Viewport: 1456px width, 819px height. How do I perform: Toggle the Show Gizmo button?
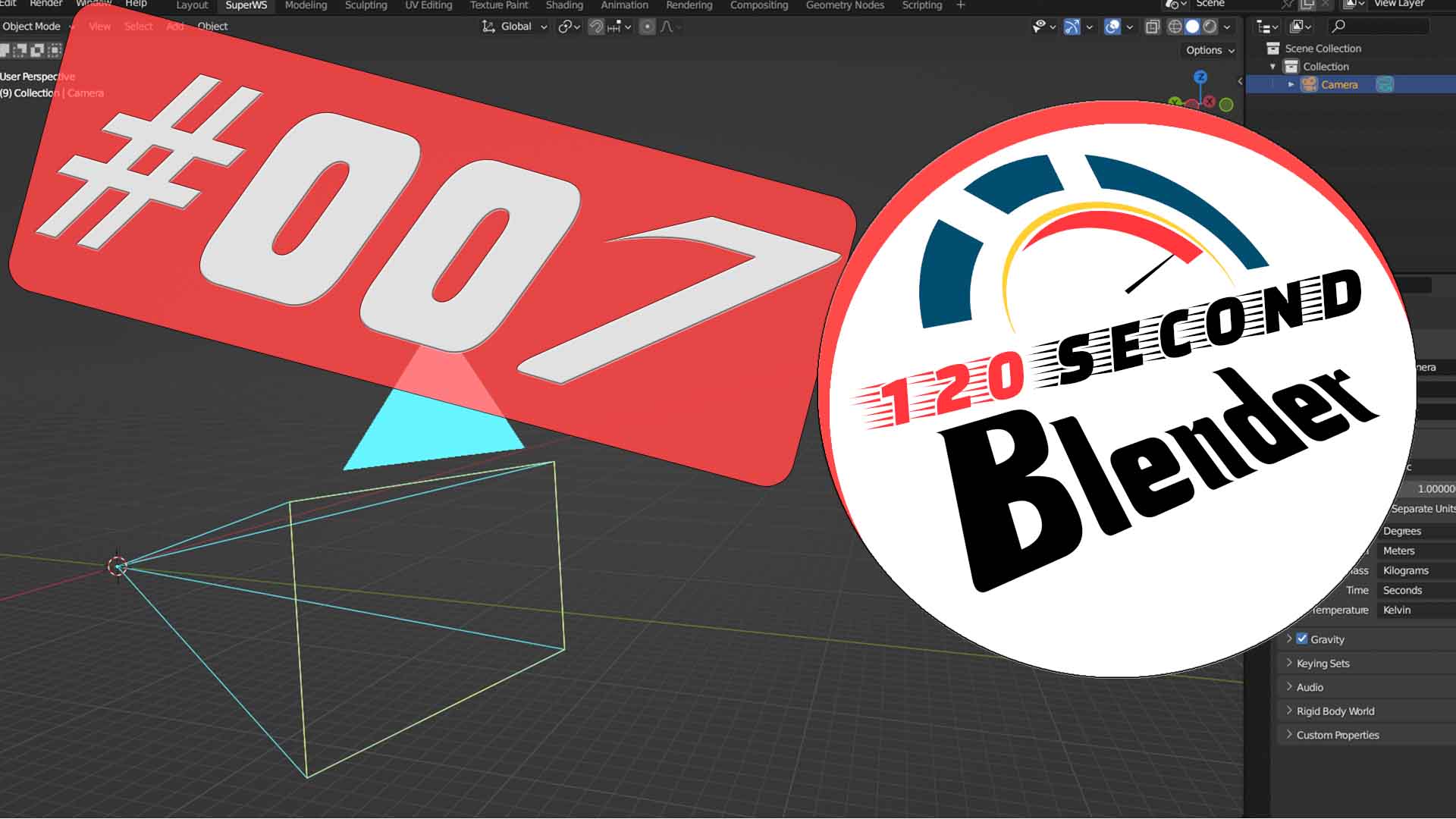[x=1072, y=27]
